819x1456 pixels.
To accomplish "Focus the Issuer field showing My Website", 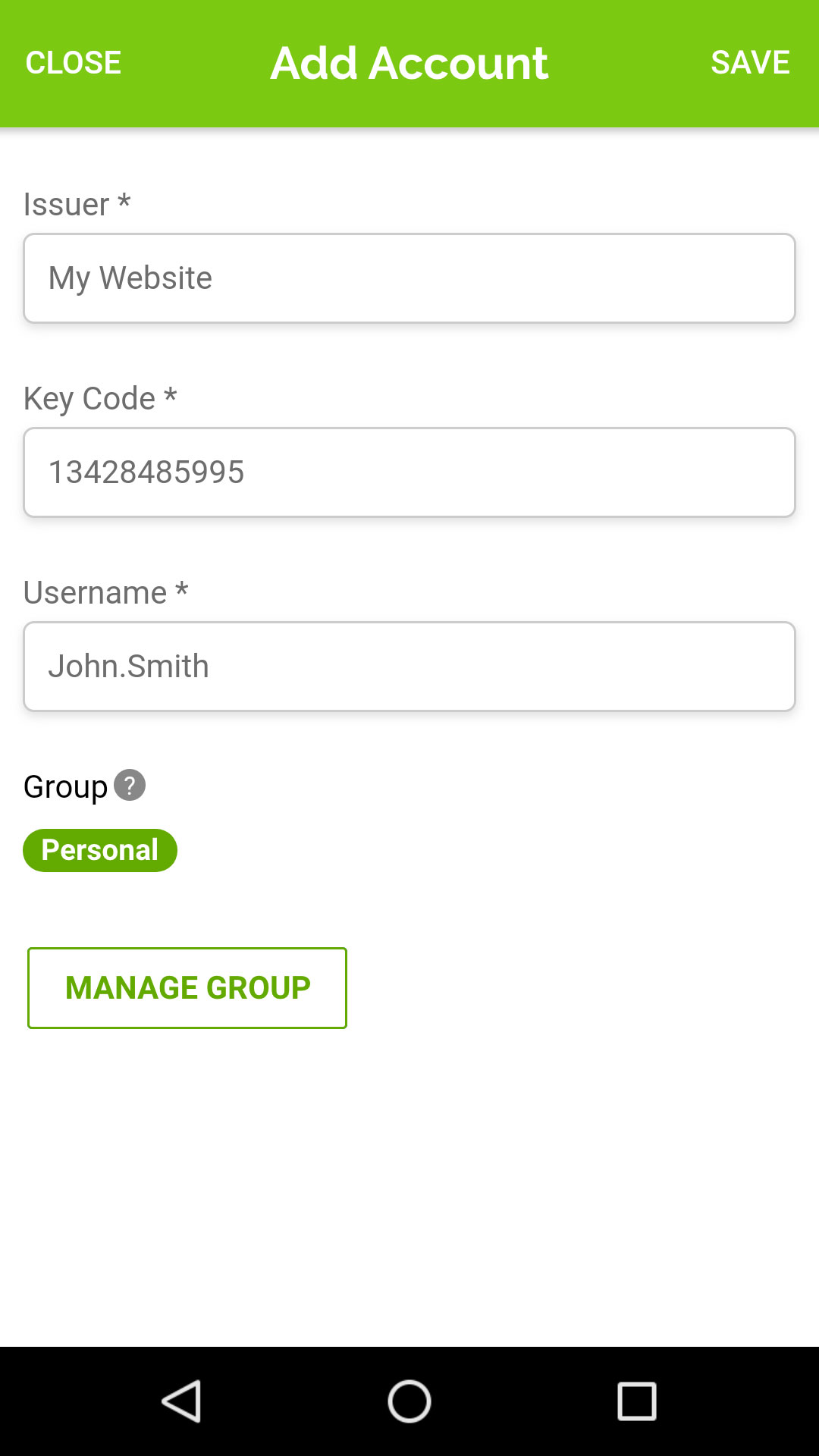I will (x=409, y=278).
